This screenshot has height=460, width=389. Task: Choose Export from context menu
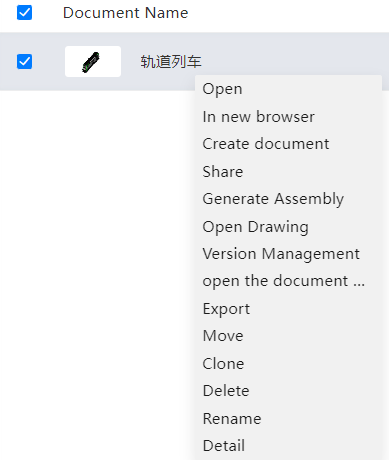click(226, 309)
